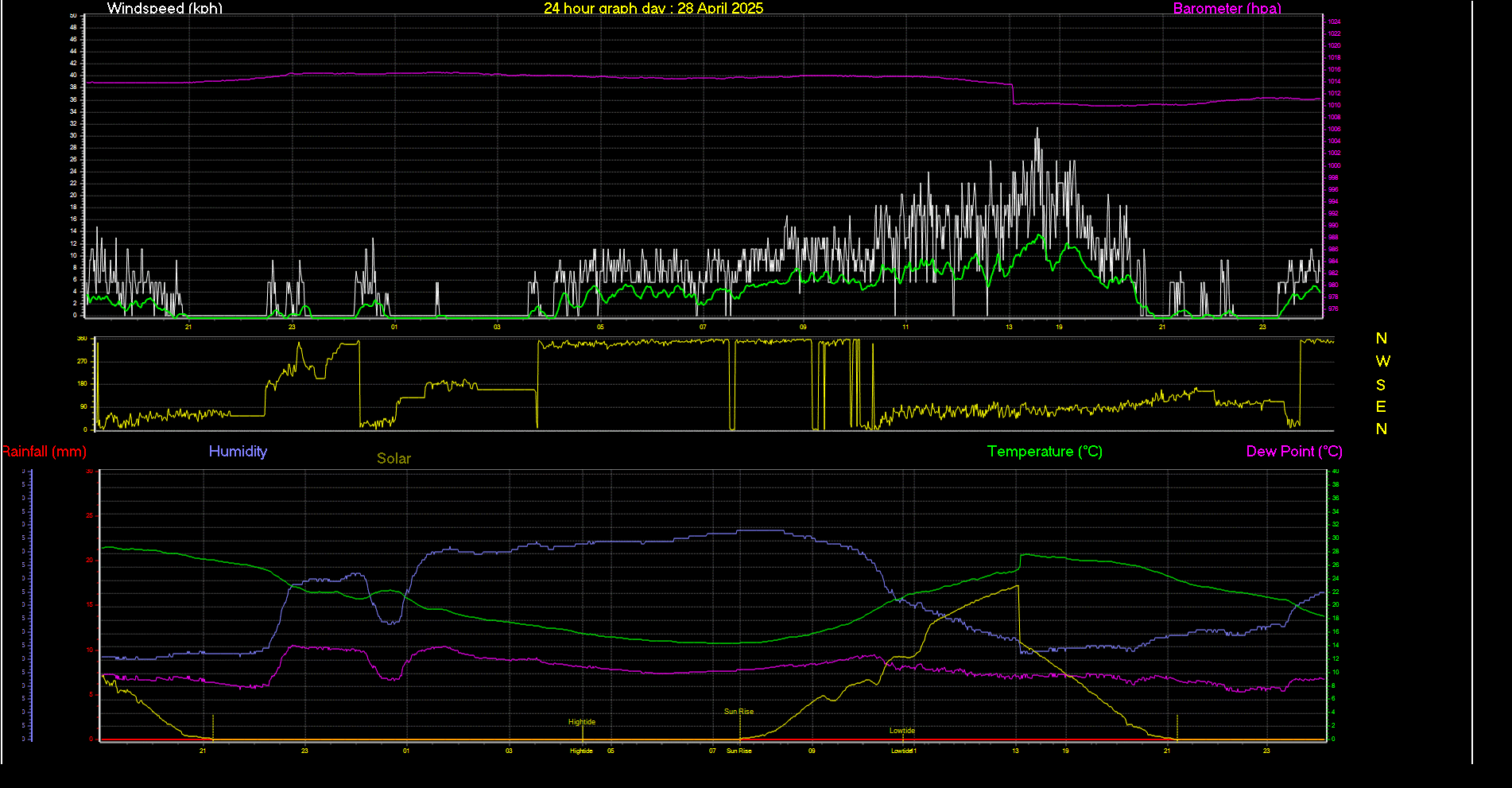Click the Hightide label below the time axis
The image size is (1512, 788).
[581, 751]
